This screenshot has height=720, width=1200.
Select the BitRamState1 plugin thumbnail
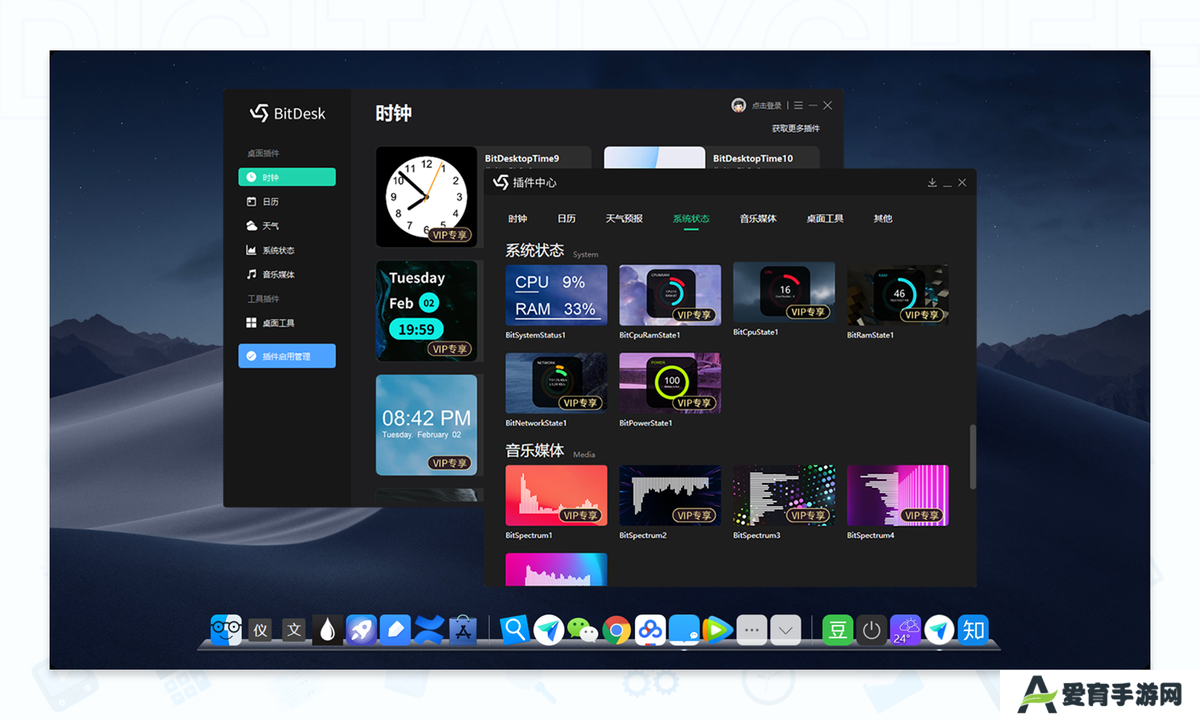(x=898, y=295)
